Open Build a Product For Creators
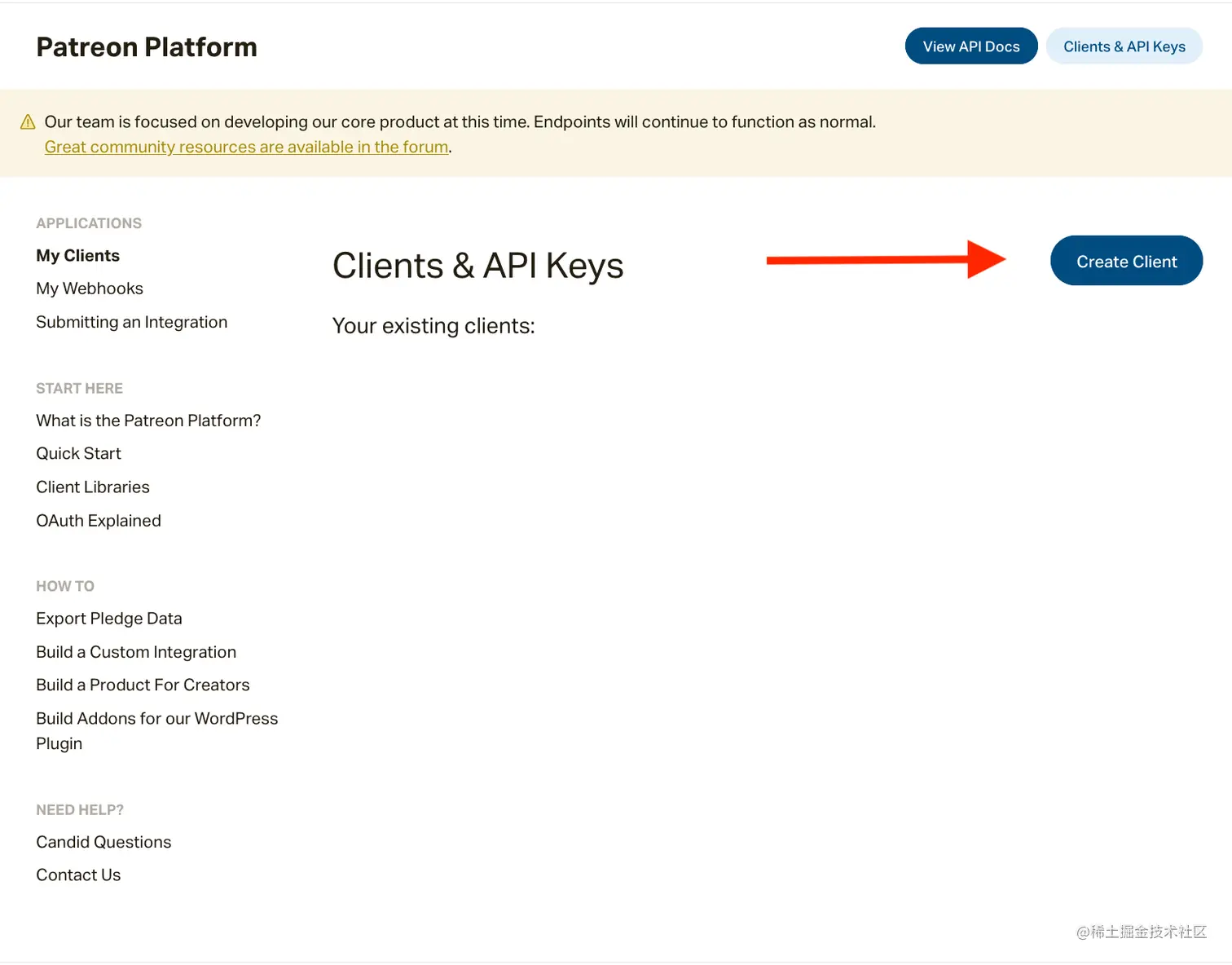 click(143, 685)
